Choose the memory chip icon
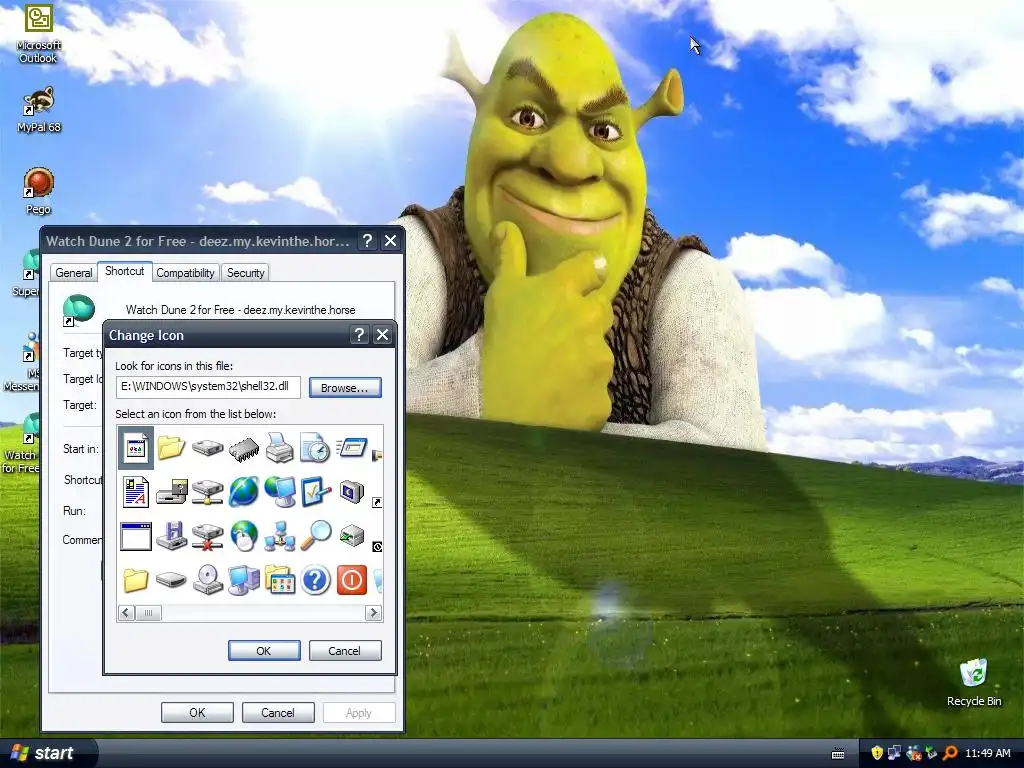Viewport: 1024px width, 768px height. 244,449
